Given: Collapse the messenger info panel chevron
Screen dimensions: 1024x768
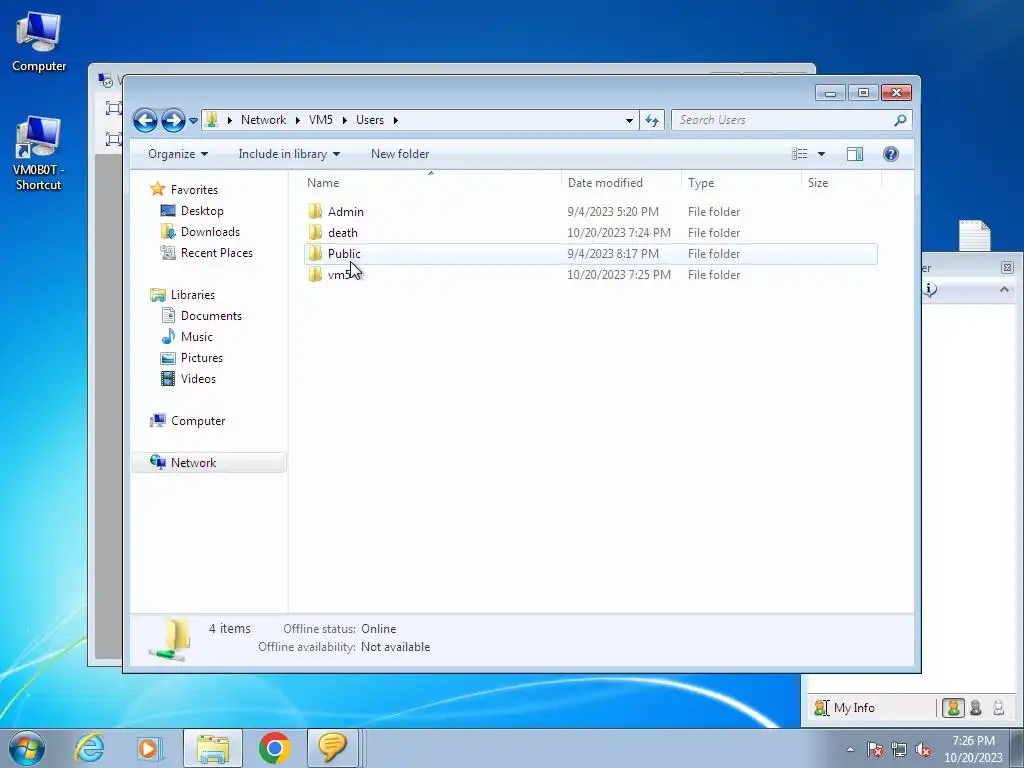Looking at the screenshot, I should click(x=1004, y=289).
